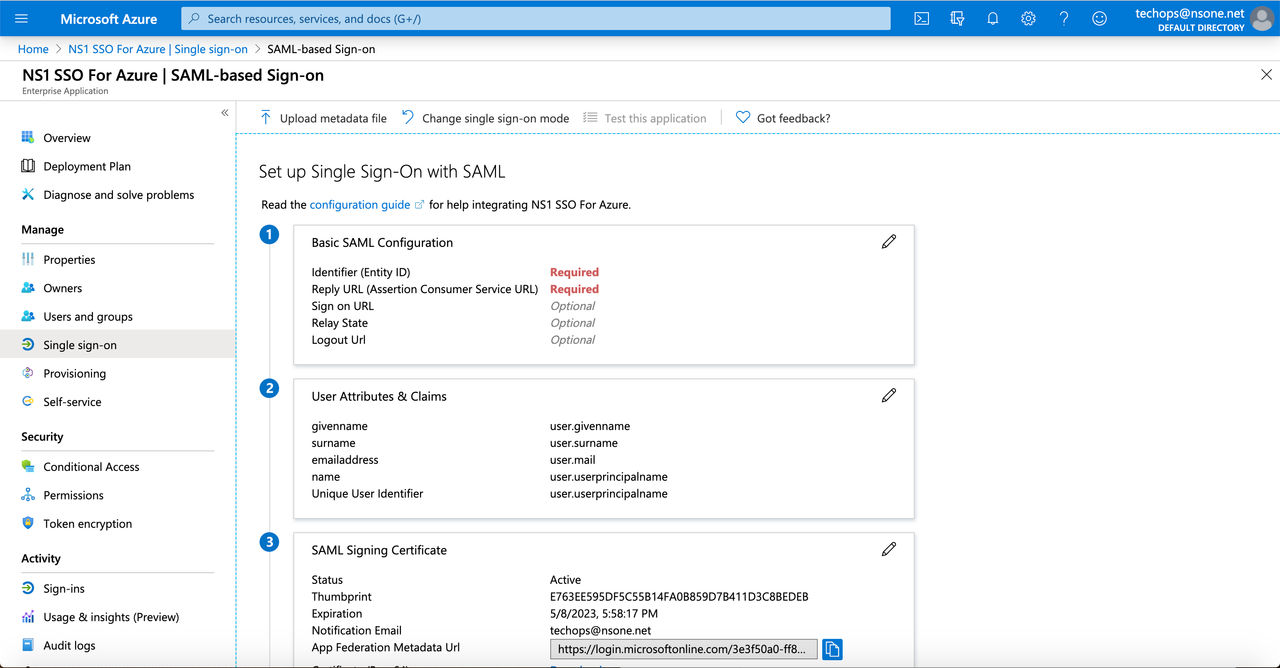1280x668 pixels.
Task: Click the Diagnose and solve problems icon
Action: [x=28, y=195]
